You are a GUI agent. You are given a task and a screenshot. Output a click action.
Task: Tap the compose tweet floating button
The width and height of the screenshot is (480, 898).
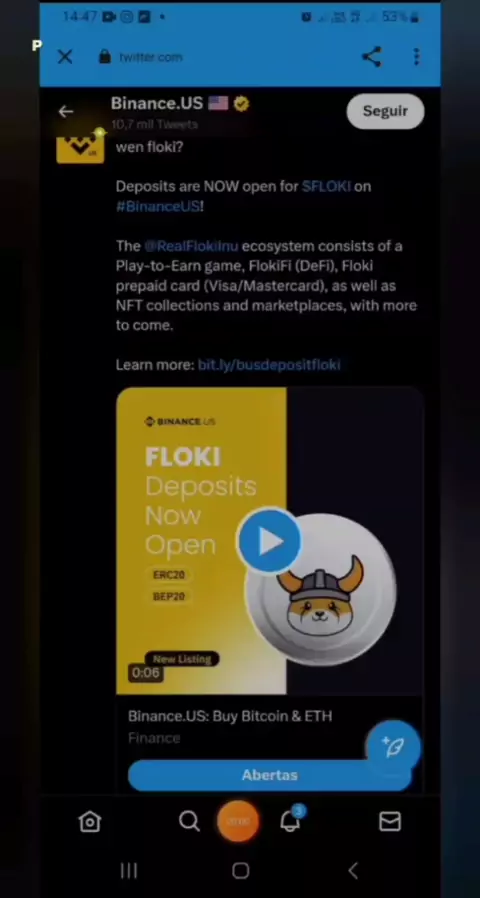(393, 747)
